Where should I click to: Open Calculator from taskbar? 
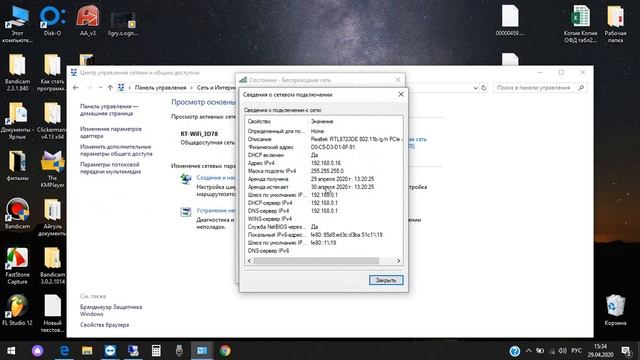click(156, 351)
